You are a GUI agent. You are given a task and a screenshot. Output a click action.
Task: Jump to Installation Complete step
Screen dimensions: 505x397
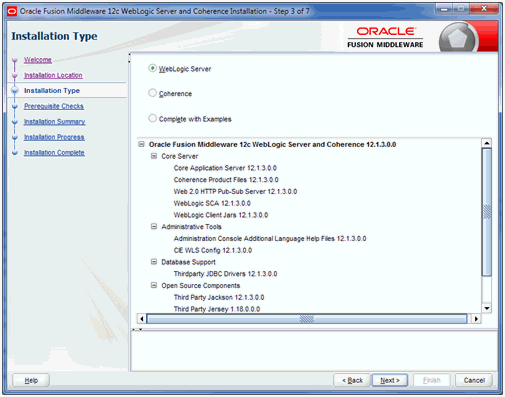(x=54, y=153)
